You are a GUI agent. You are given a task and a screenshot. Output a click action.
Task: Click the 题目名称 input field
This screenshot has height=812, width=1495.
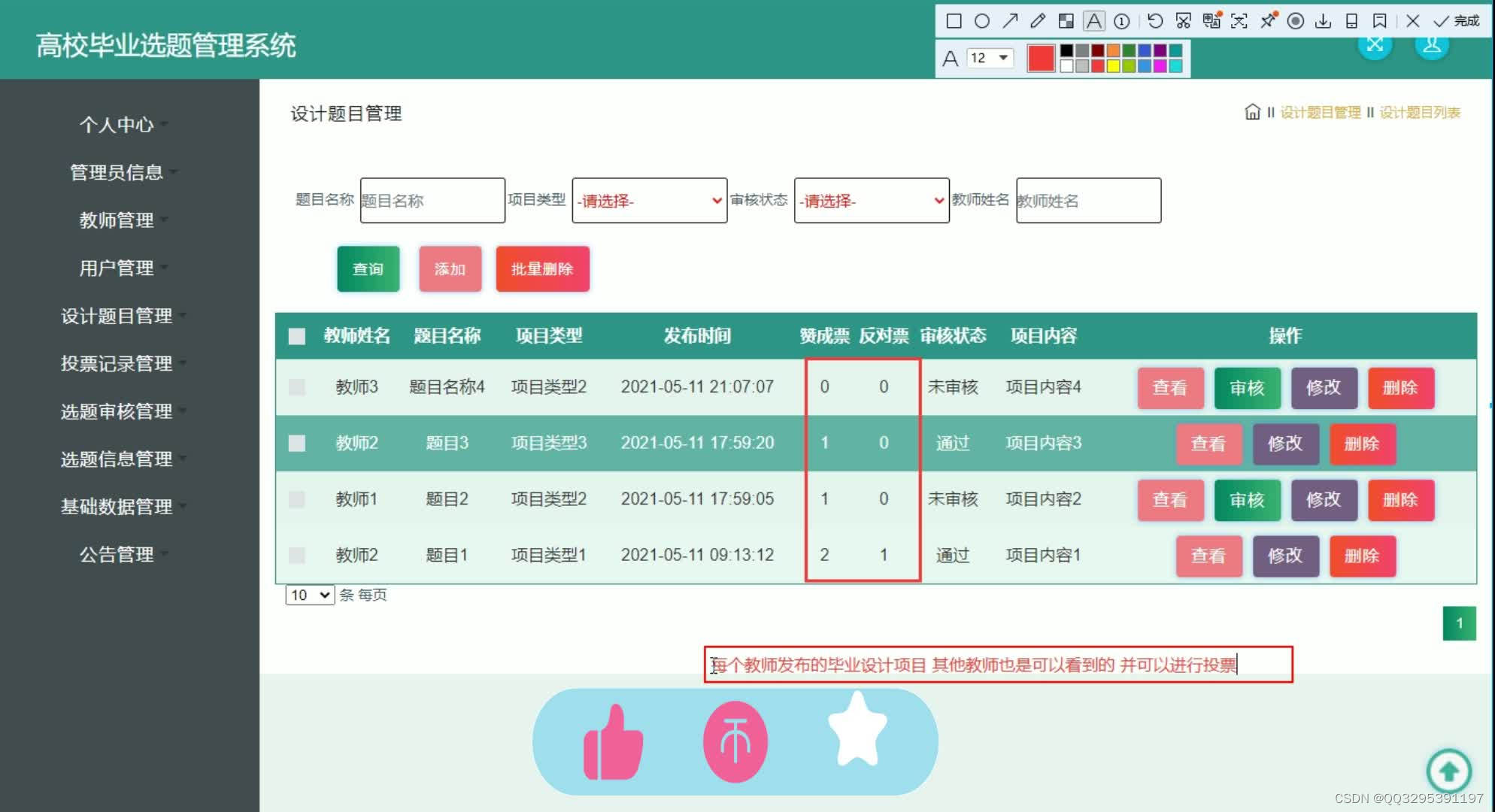click(432, 201)
